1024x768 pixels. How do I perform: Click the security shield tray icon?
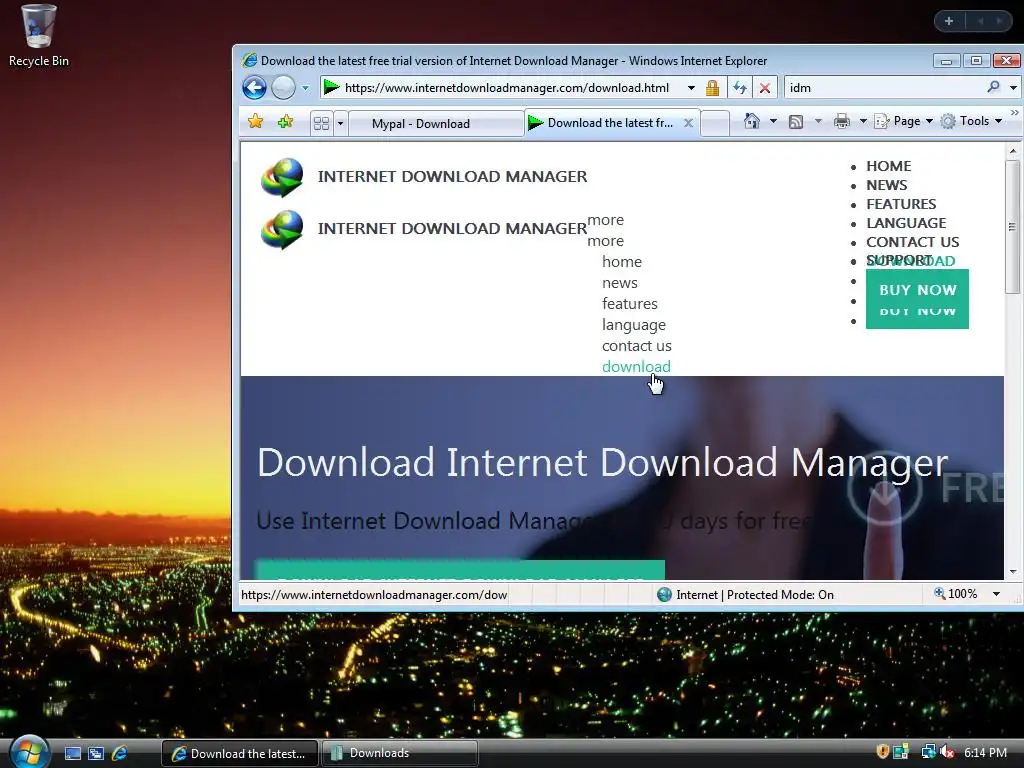(882, 752)
